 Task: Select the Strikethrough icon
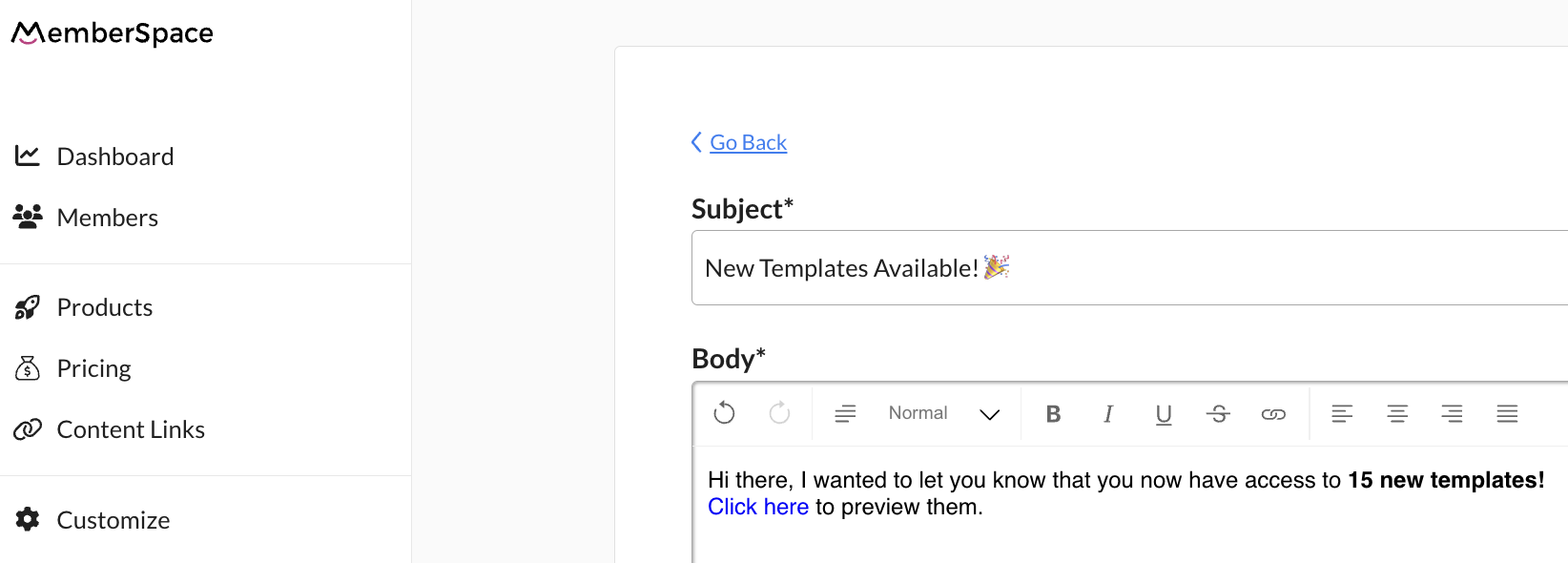click(x=1219, y=413)
